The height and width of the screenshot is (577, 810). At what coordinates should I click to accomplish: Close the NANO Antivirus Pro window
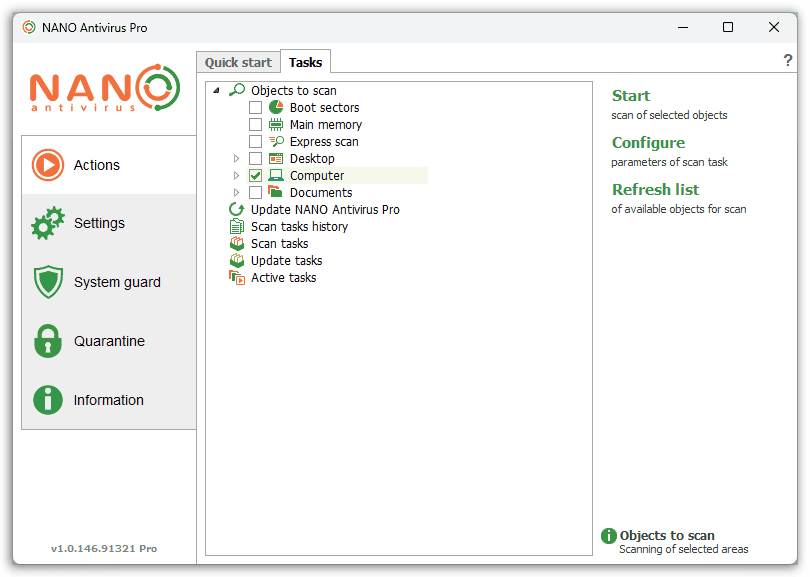tap(773, 27)
